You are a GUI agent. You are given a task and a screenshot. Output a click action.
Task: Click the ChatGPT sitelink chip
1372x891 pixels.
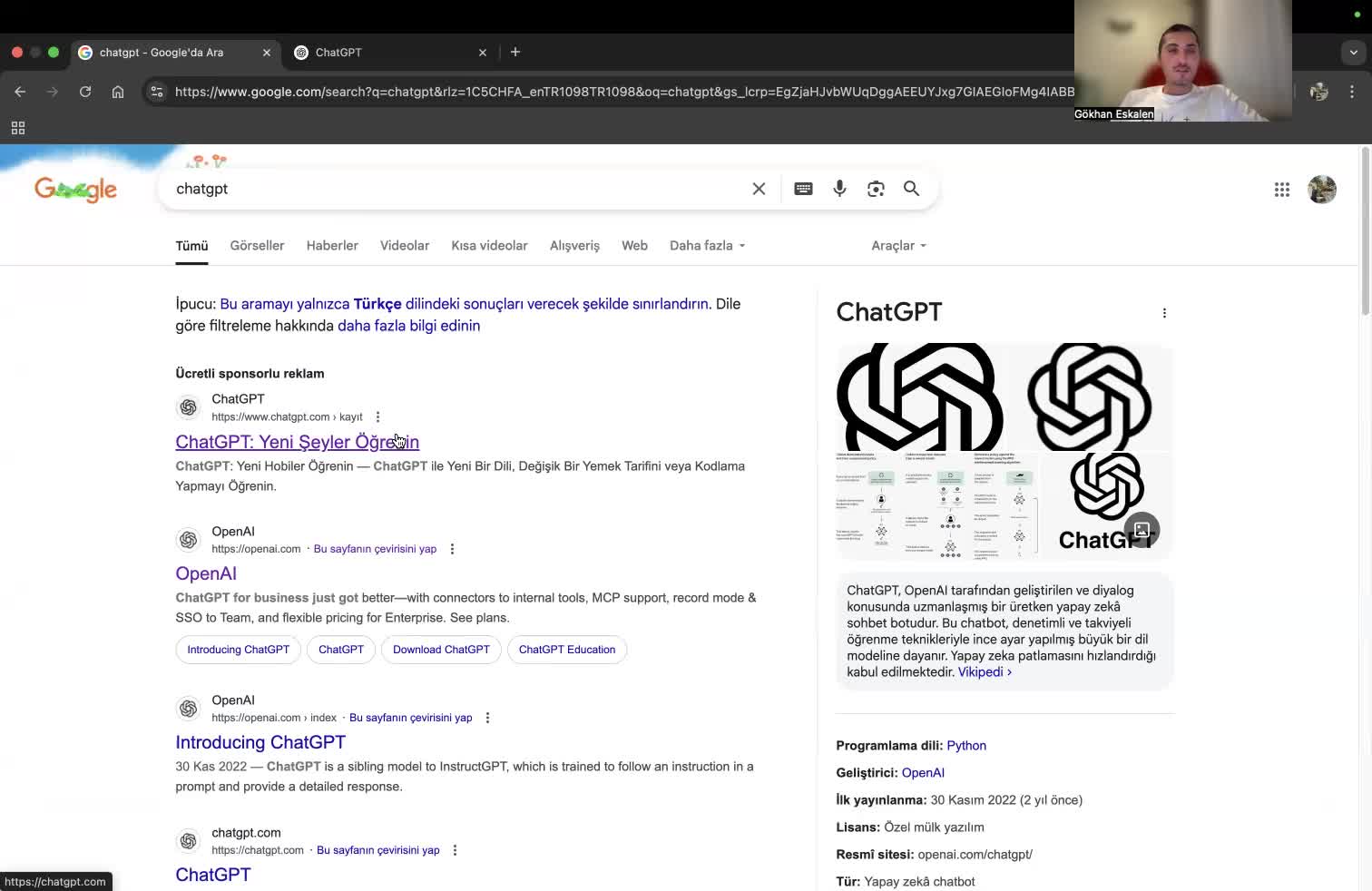point(341,650)
